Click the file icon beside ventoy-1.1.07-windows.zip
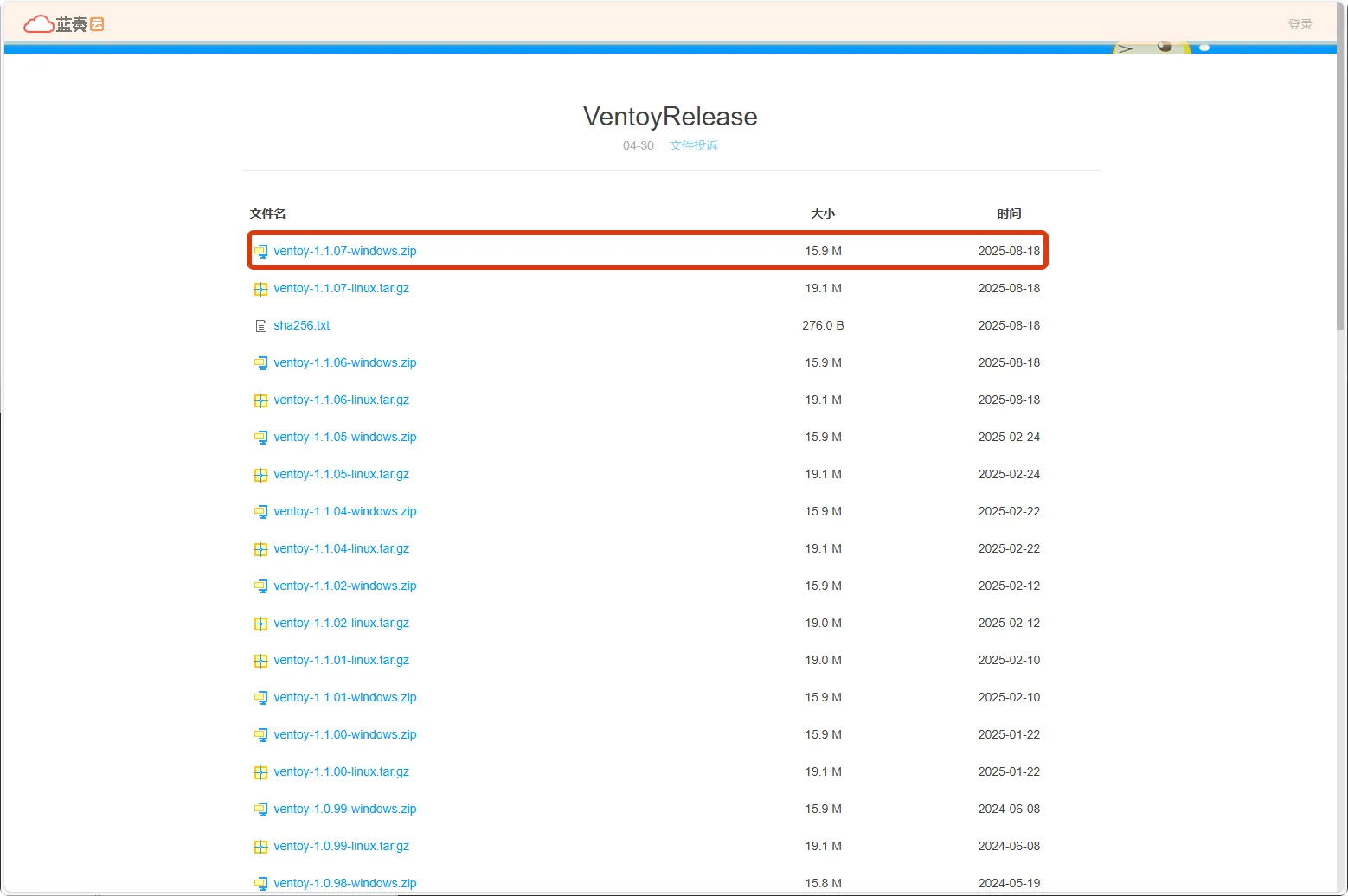The height and width of the screenshot is (896, 1348). [x=260, y=252]
